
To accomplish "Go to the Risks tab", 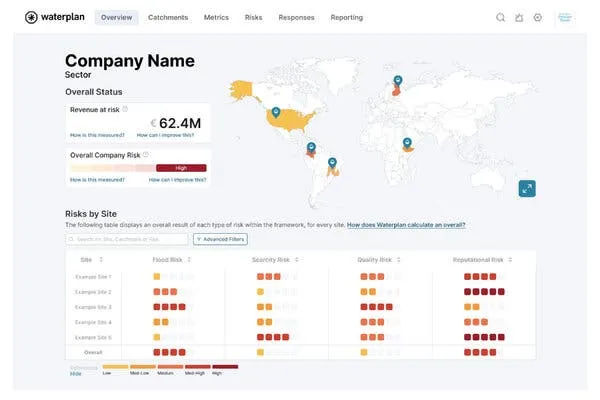I will point(253,18).
